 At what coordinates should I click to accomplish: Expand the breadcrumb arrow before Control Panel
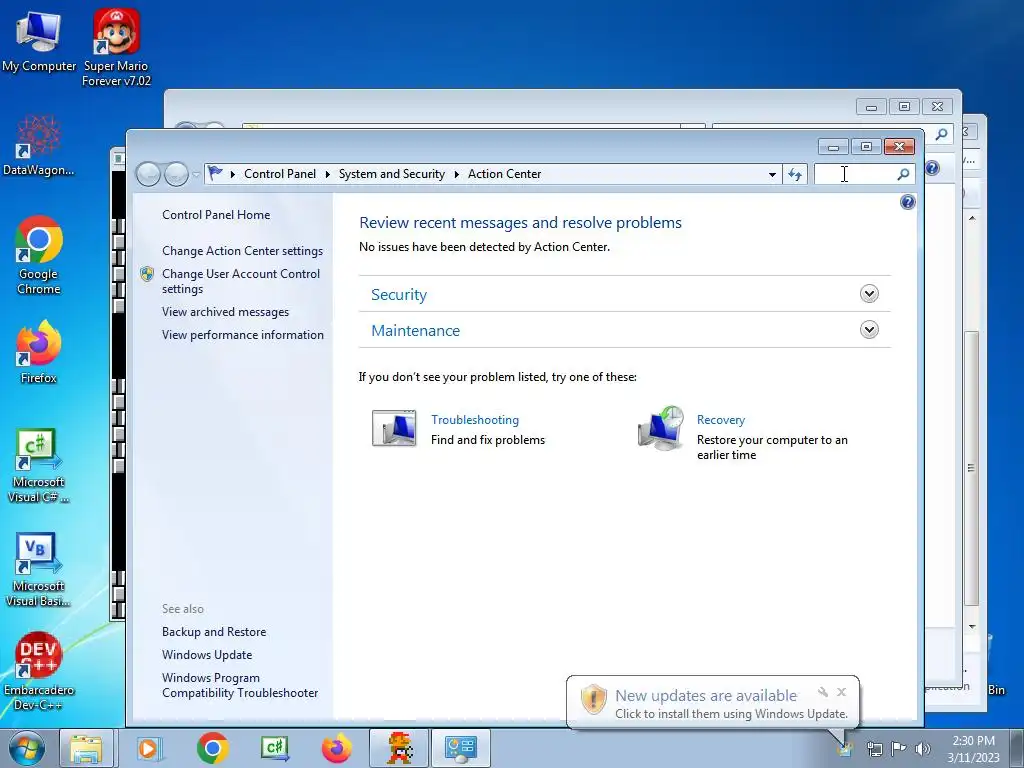coord(232,174)
